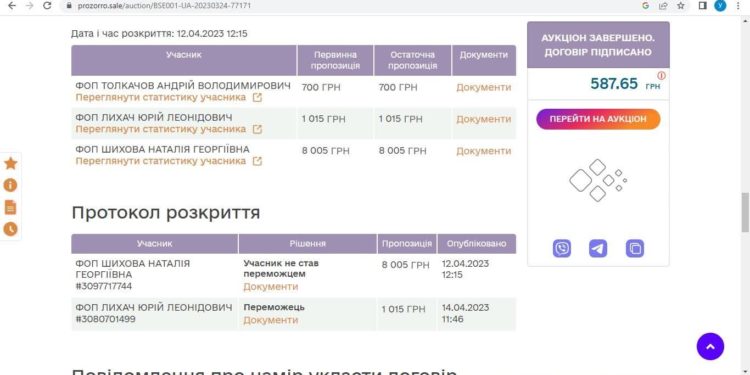The height and width of the screenshot is (375, 750).
Task: Click the 587.65 ГРН price value
Action: (625, 84)
